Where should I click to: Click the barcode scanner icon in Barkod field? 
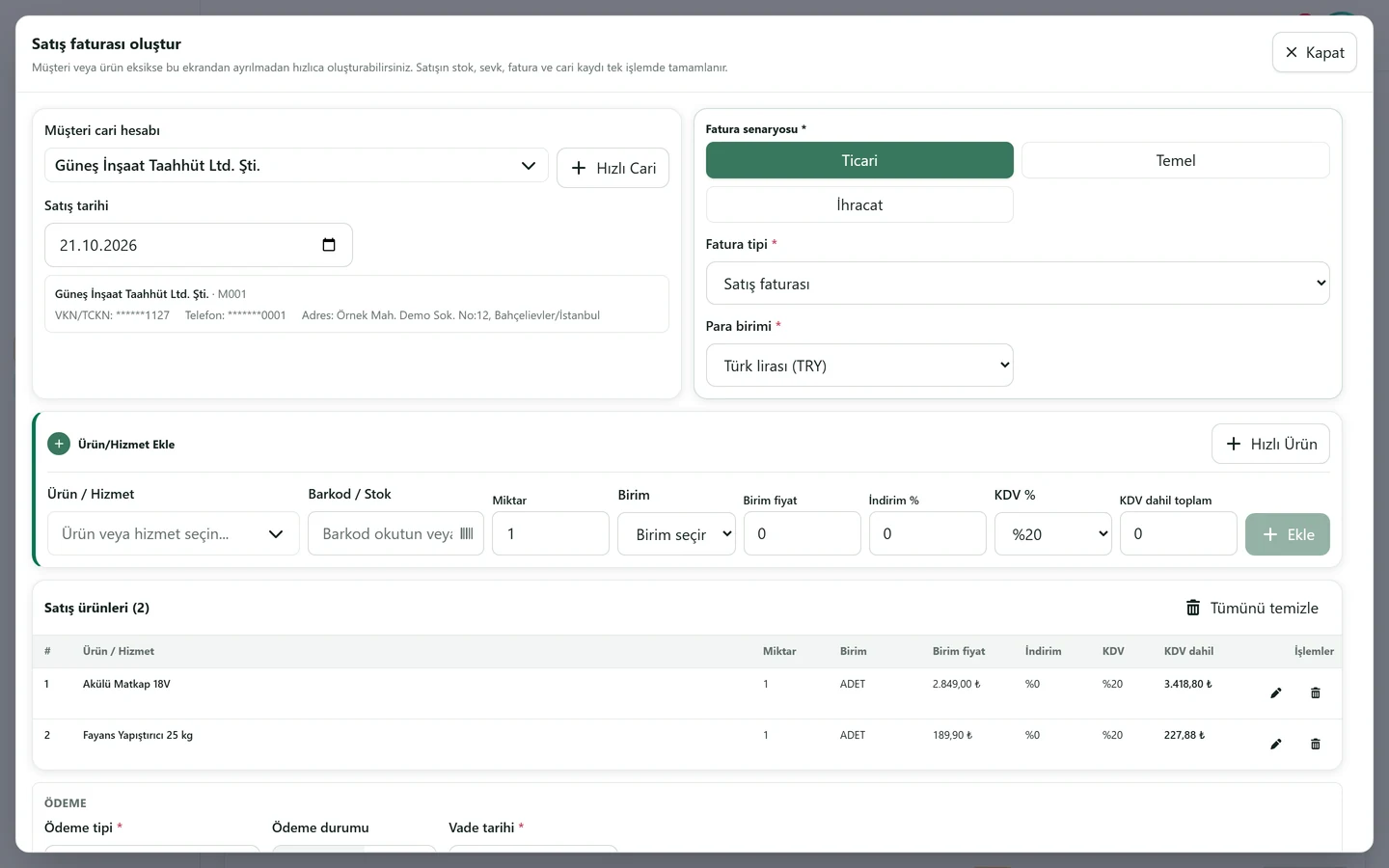[467, 533]
